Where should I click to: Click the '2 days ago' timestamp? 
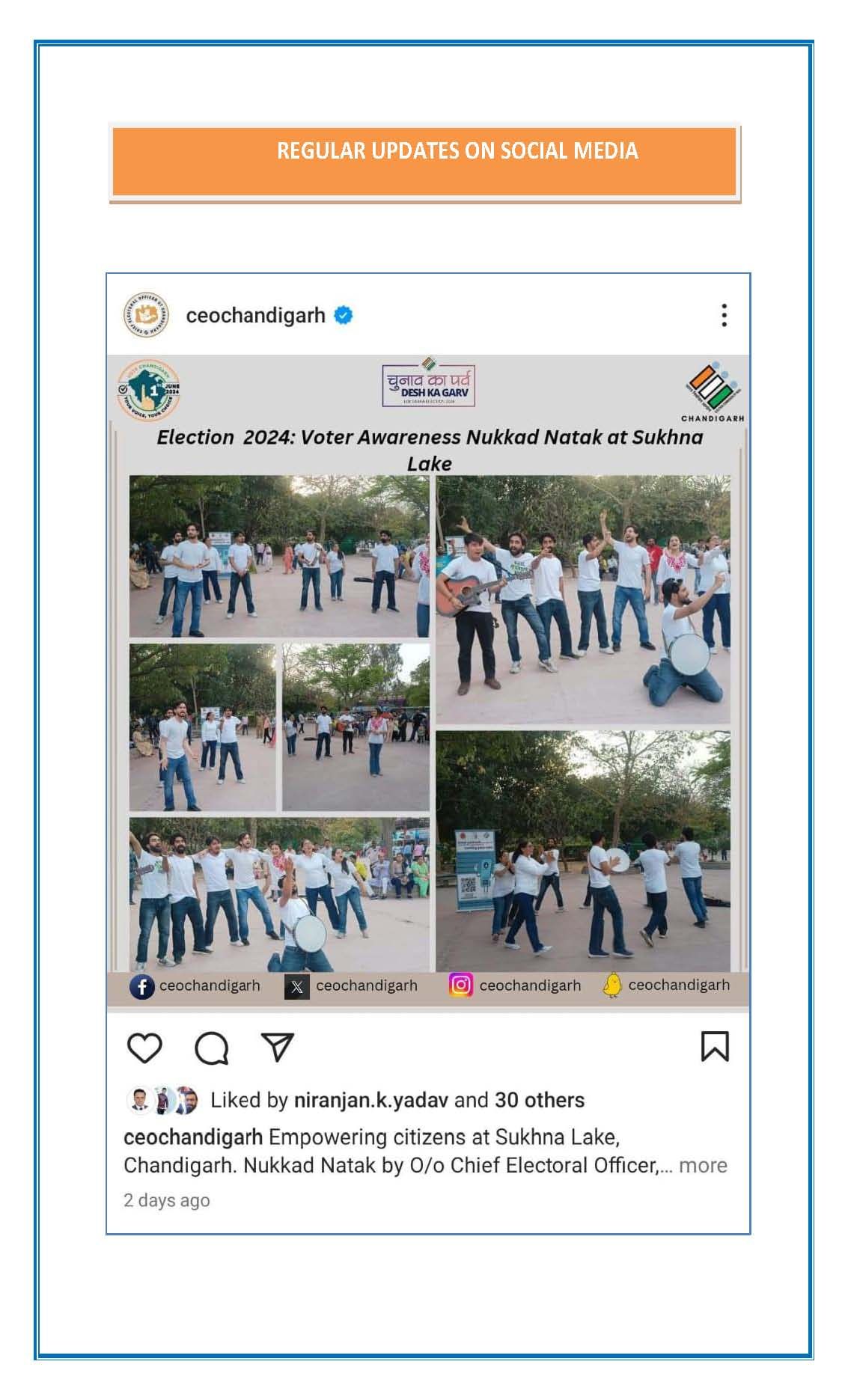point(166,1200)
